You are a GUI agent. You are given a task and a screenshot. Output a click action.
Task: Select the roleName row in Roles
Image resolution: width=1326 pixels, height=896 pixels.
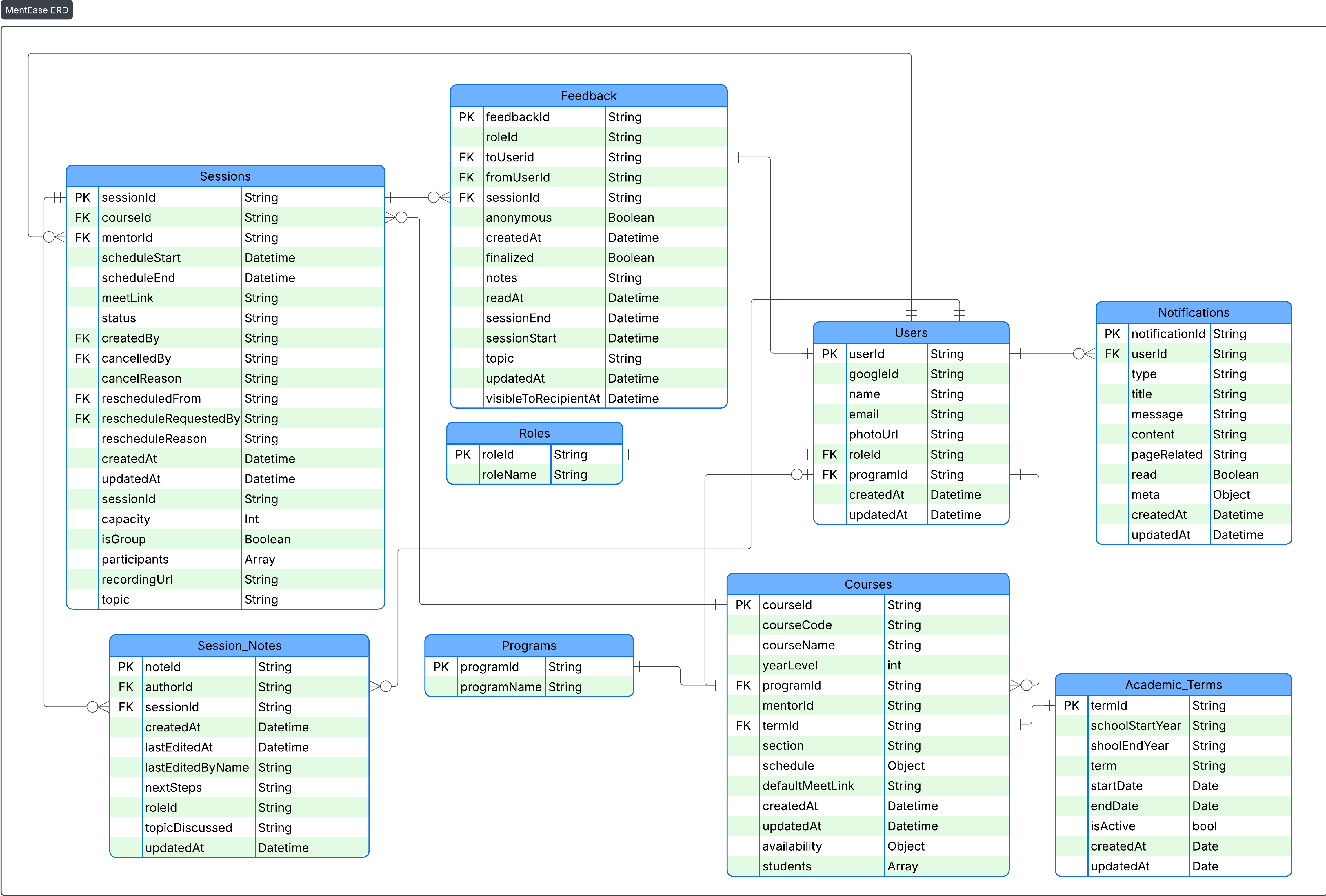[509, 475]
